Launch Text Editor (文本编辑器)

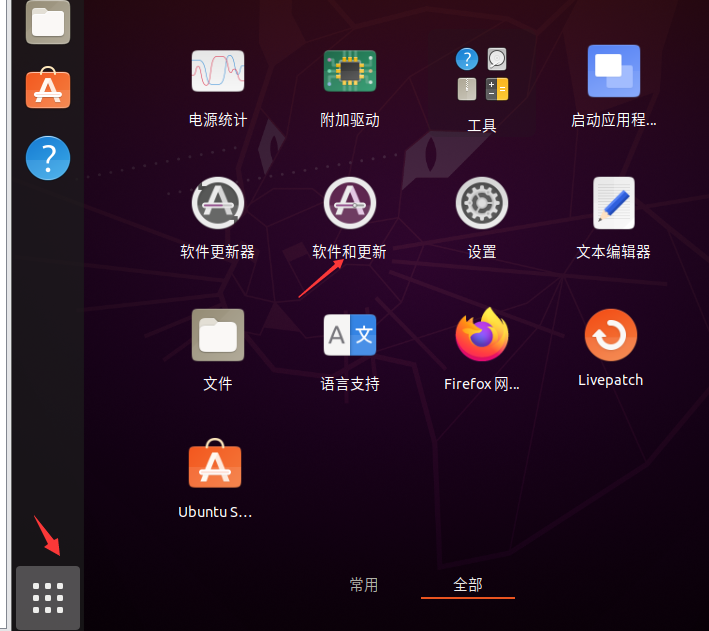pyautogui.click(x=614, y=203)
